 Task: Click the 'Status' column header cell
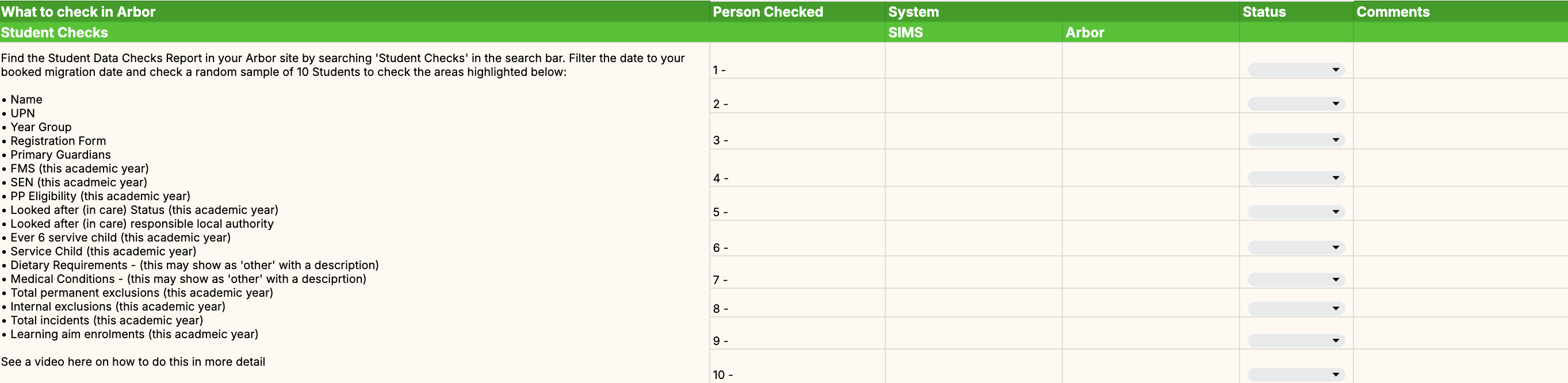coord(1264,12)
